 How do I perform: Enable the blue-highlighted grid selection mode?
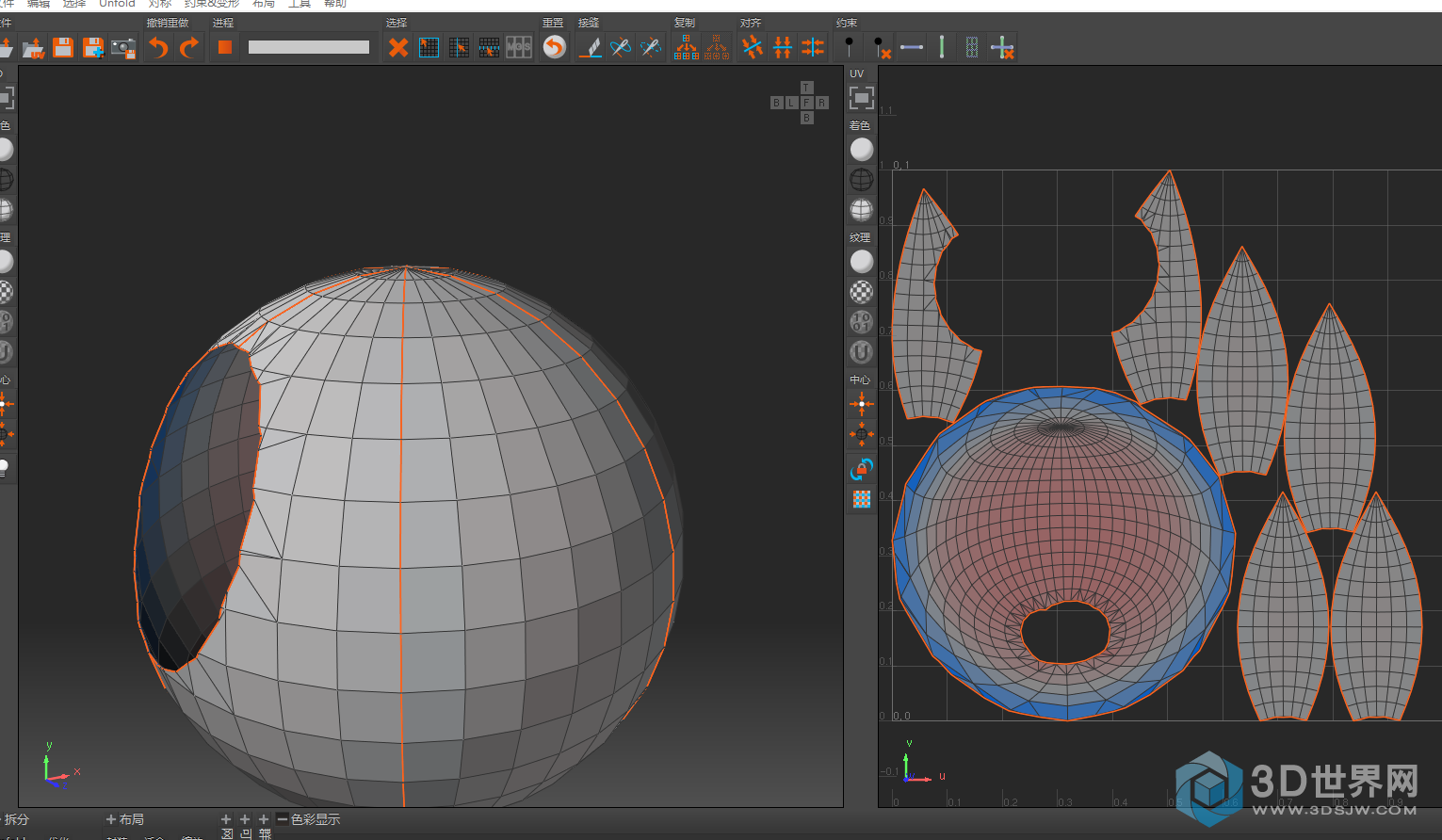click(x=429, y=47)
